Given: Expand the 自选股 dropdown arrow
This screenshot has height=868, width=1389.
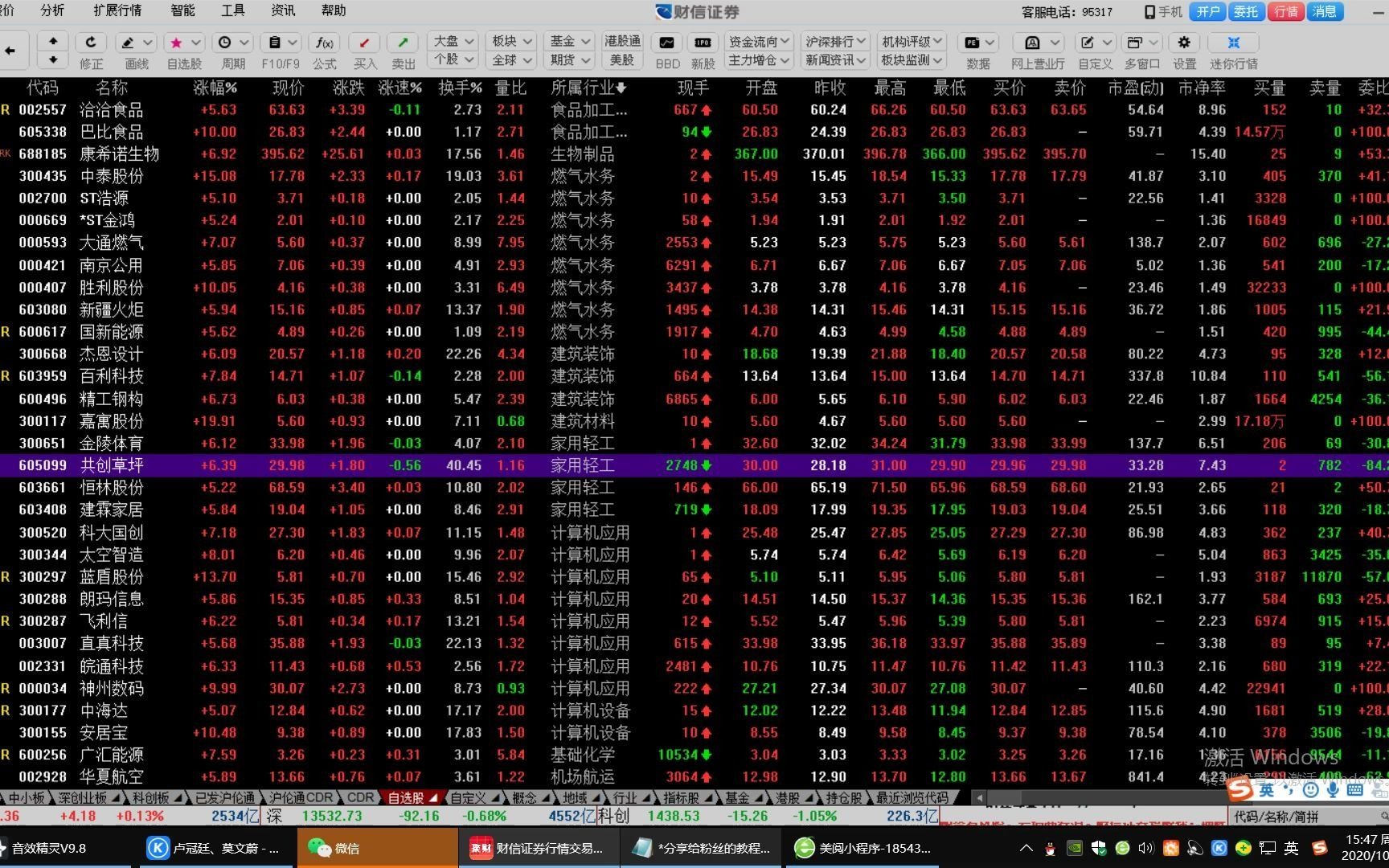Looking at the screenshot, I should click(x=196, y=42).
